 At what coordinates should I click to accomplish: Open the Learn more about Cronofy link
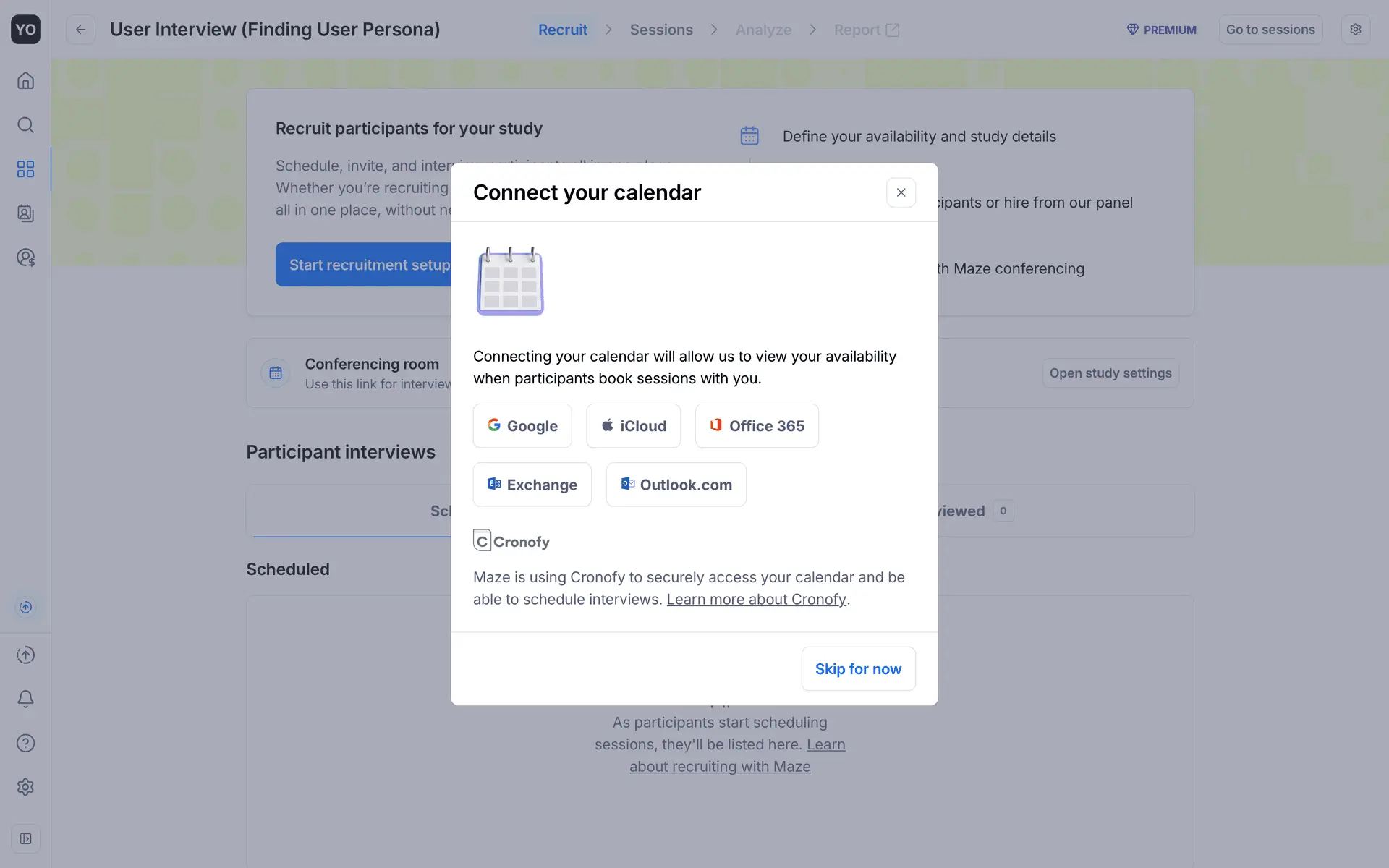[x=756, y=600]
